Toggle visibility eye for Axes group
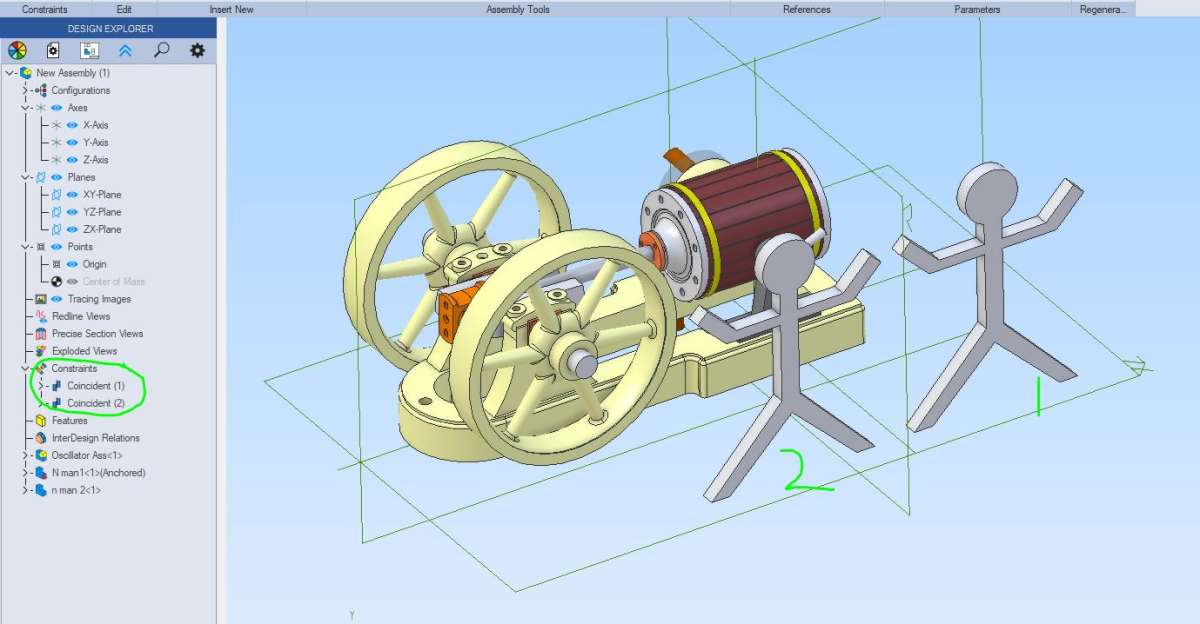1200x624 pixels. (57, 107)
